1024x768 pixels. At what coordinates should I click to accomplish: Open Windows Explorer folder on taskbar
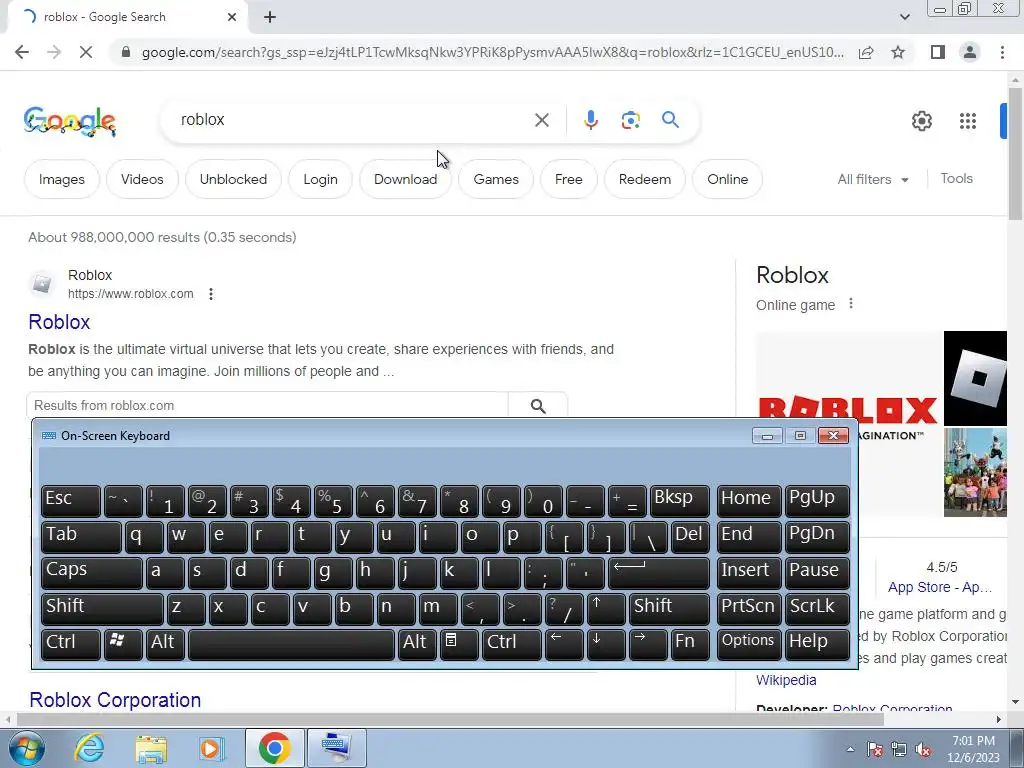(x=151, y=748)
